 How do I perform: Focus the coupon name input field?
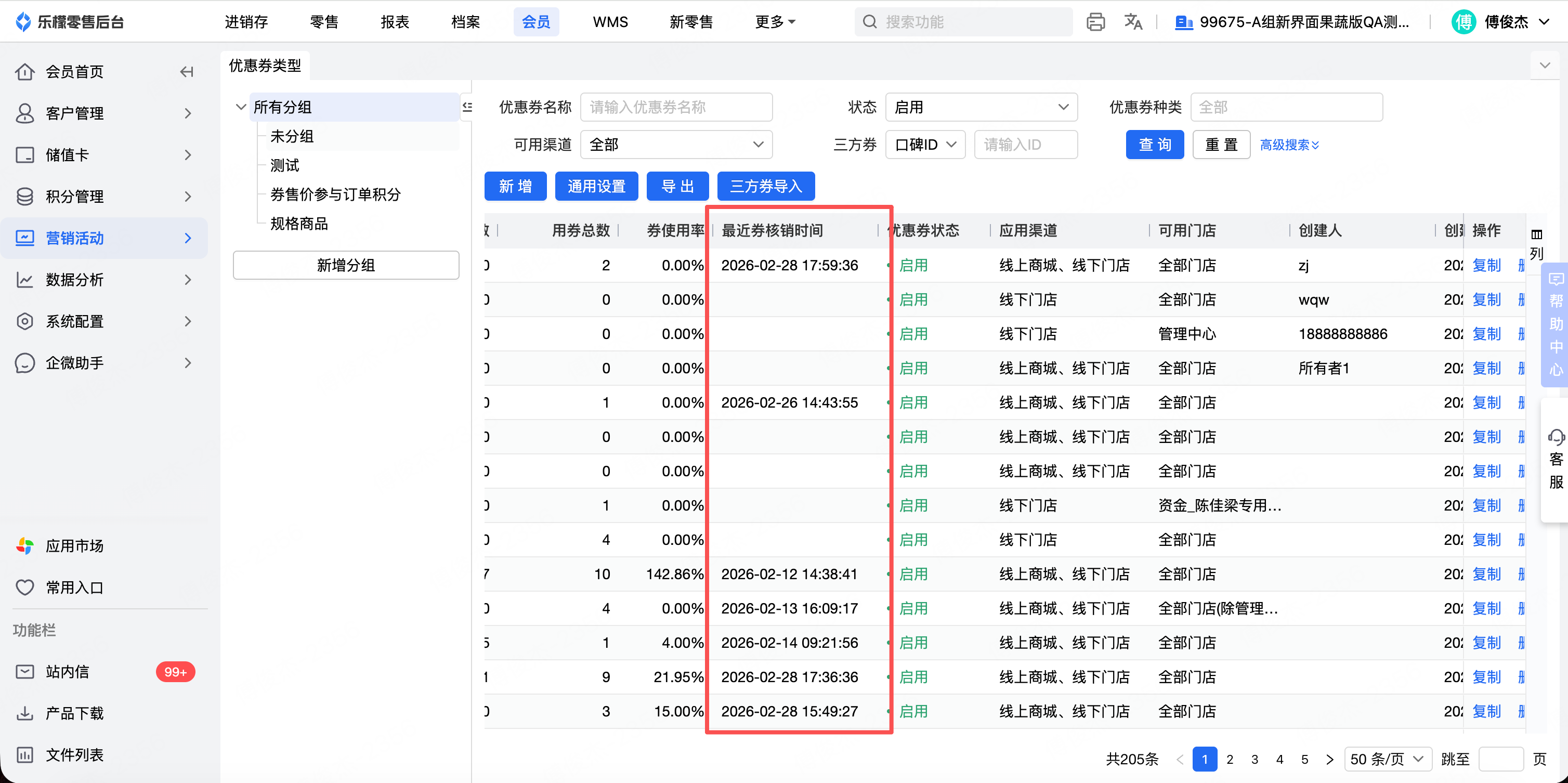coord(676,107)
